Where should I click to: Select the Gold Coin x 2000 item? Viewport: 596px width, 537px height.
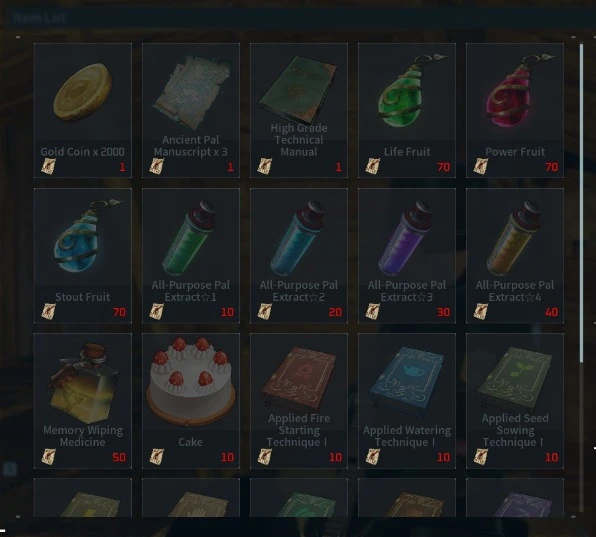click(83, 110)
